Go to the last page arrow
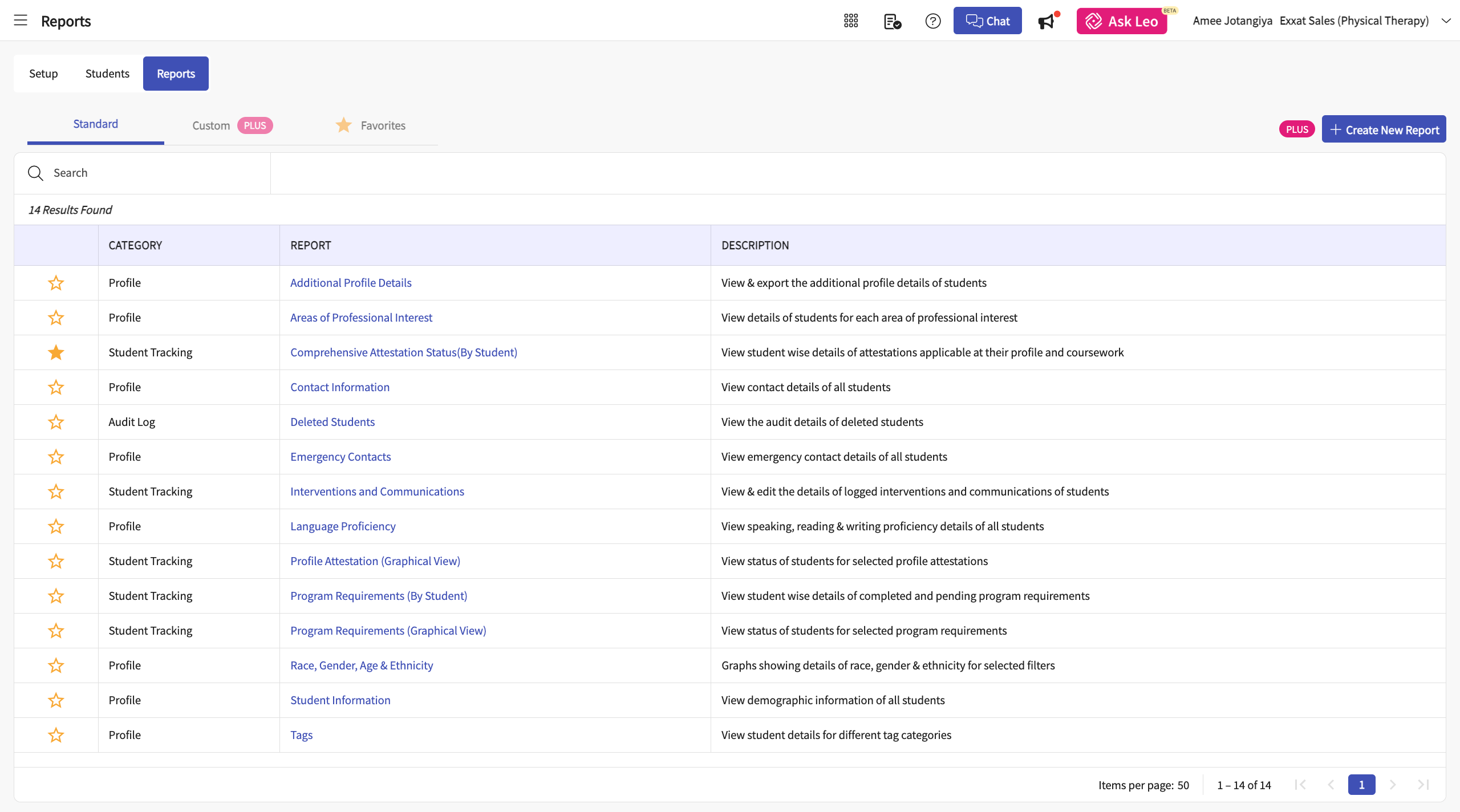 click(1423, 785)
